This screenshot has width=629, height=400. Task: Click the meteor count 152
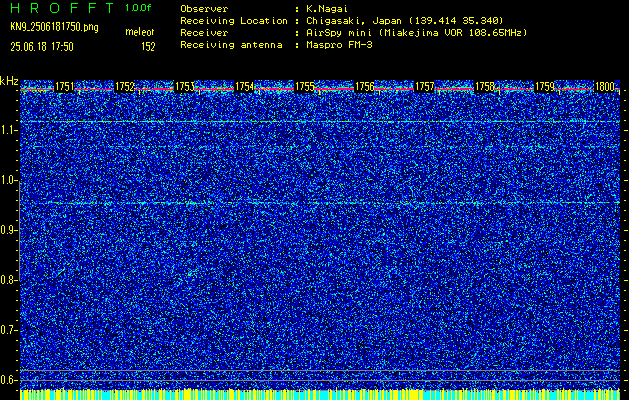[x=148, y=47]
